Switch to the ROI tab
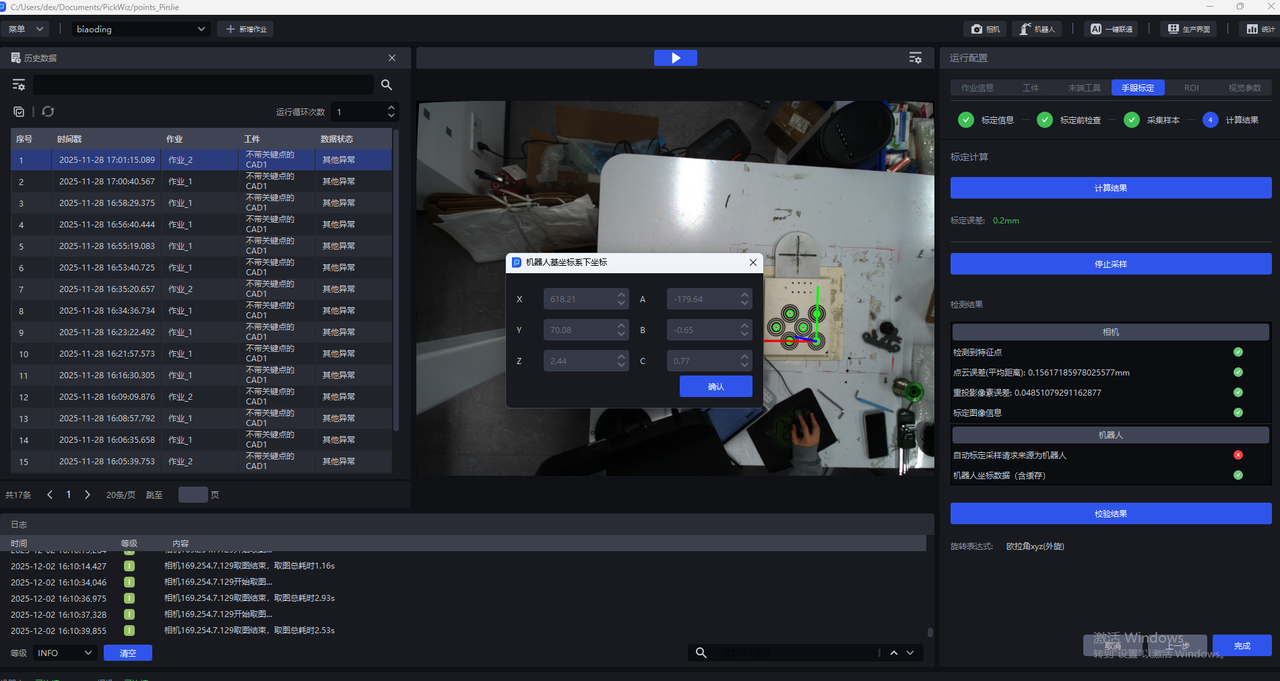Screen dimensions: 1280x681 pos(1191,88)
